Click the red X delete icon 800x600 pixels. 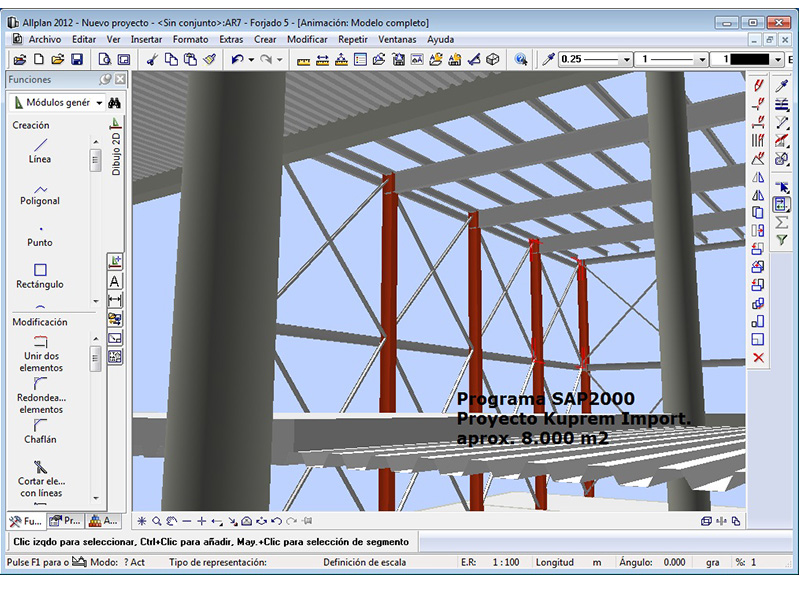pyautogui.click(x=758, y=358)
